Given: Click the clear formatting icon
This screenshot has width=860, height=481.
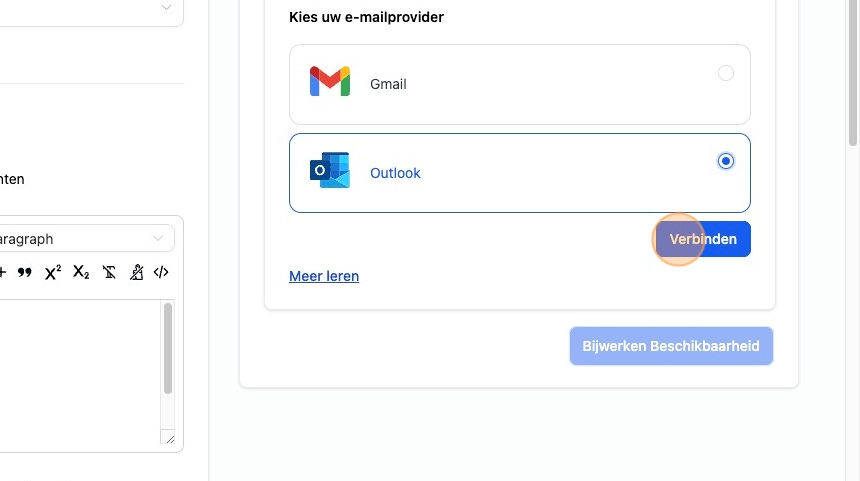Looking at the screenshot, I should click(x=109, y=272).
